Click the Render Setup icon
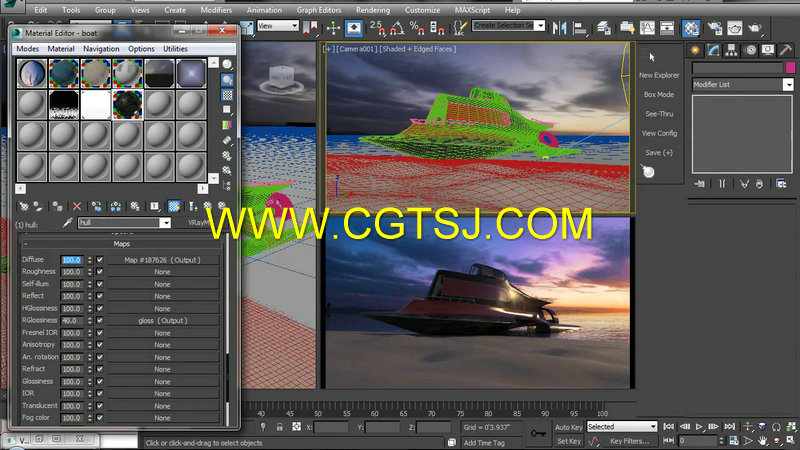The width and height of the screenshot is (800, 450). [x=715, y=28]
